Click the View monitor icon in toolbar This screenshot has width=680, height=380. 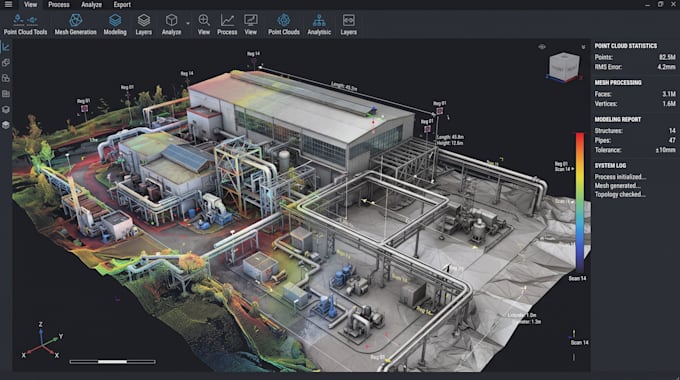(251, 25)
